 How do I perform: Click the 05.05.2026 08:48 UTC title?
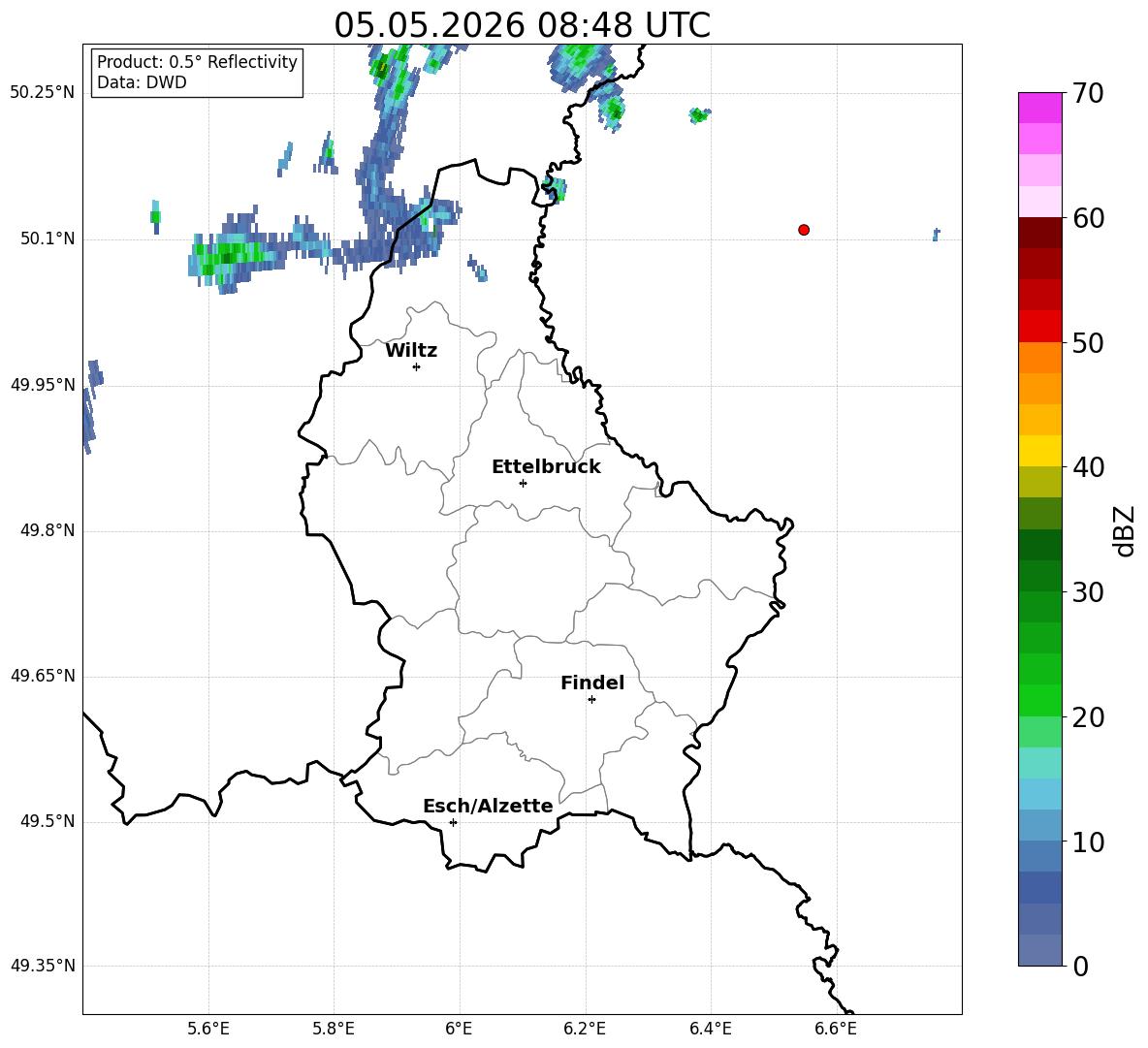click(x=522, y=25)
